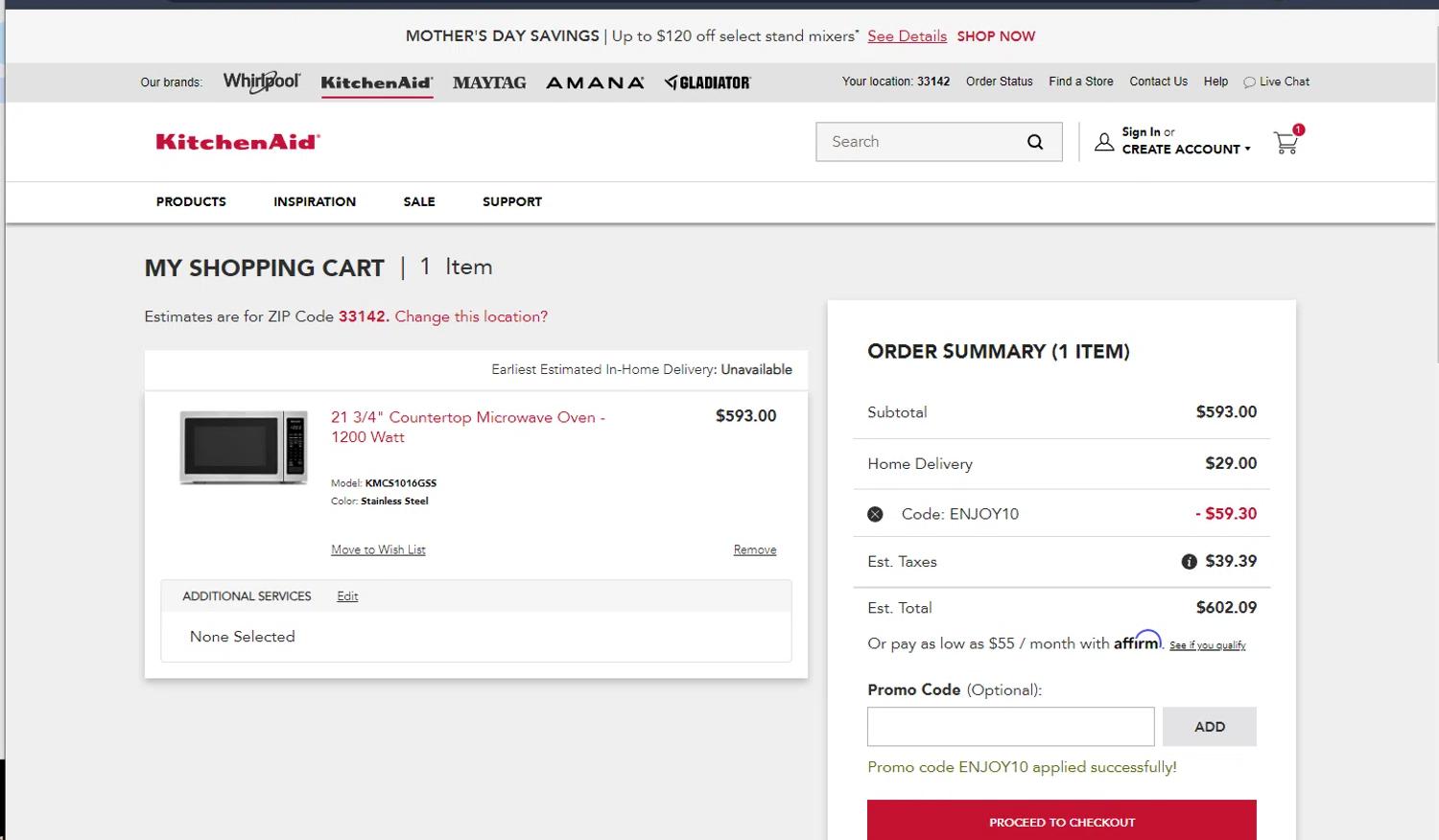This screenshot has height=840, width=1439.
Task: Click the search magnifier icon
Action: click(x=1035, y=142)
